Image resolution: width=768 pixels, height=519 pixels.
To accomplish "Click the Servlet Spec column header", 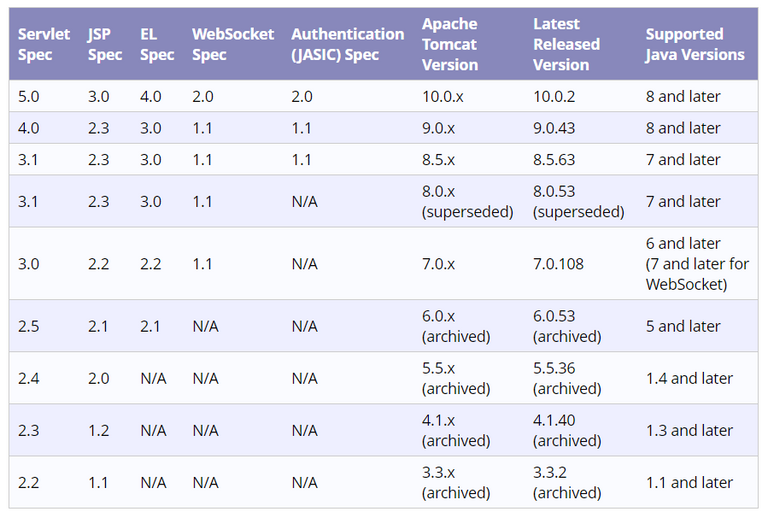I will click(44, 44).
